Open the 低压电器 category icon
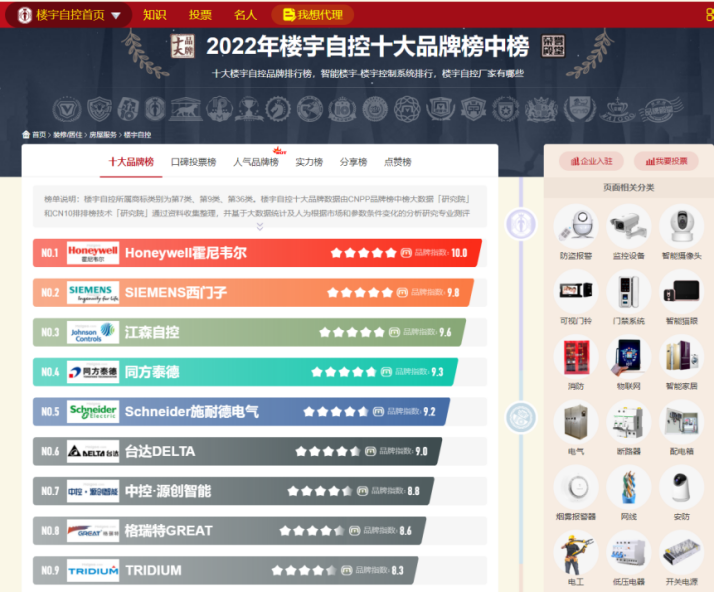 point(628,552)
